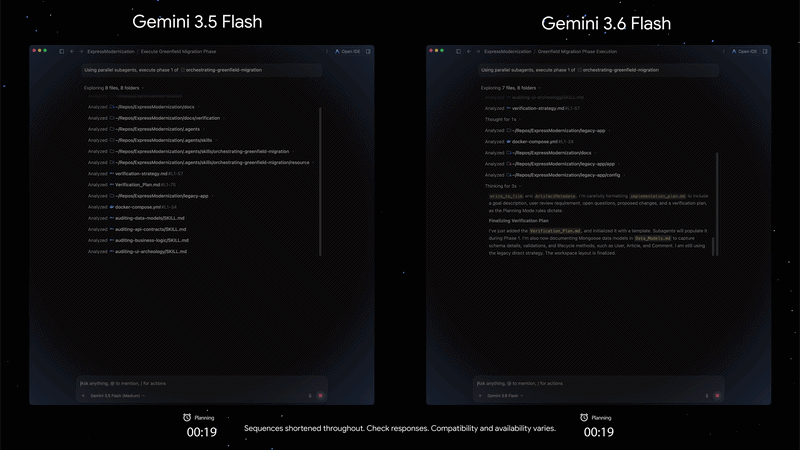Click folder icon of left window's legacy-app row

click(112, 196)
